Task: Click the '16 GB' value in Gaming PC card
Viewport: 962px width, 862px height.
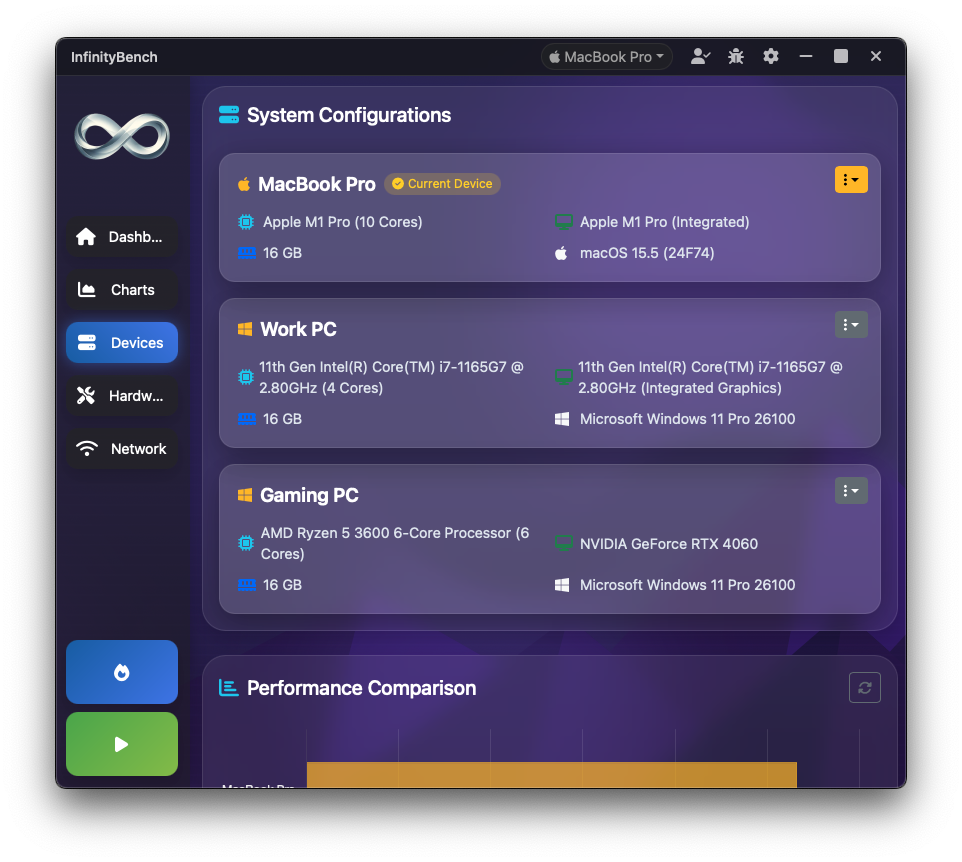Action: [282, 585]
